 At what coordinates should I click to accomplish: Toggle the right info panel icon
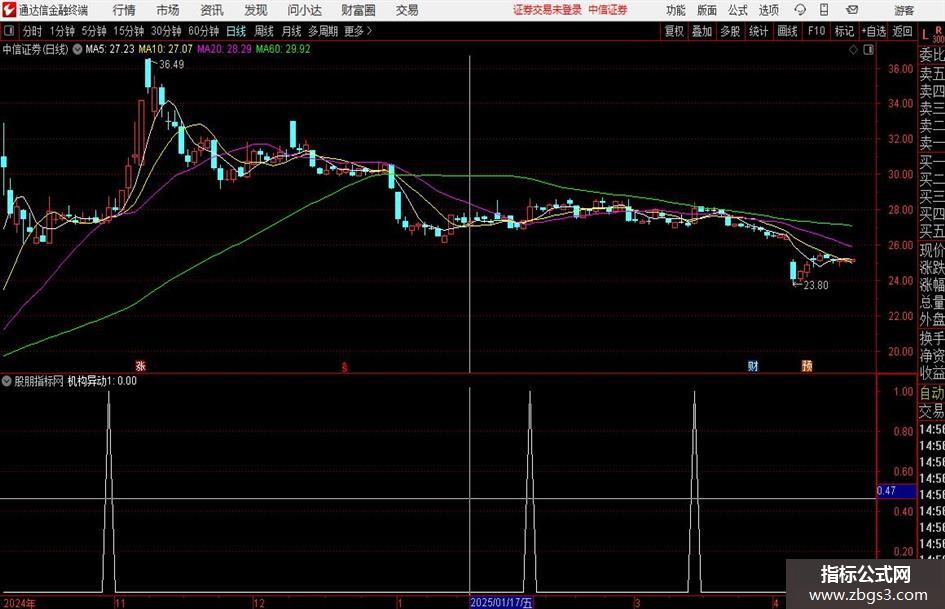tap(868, 50)
